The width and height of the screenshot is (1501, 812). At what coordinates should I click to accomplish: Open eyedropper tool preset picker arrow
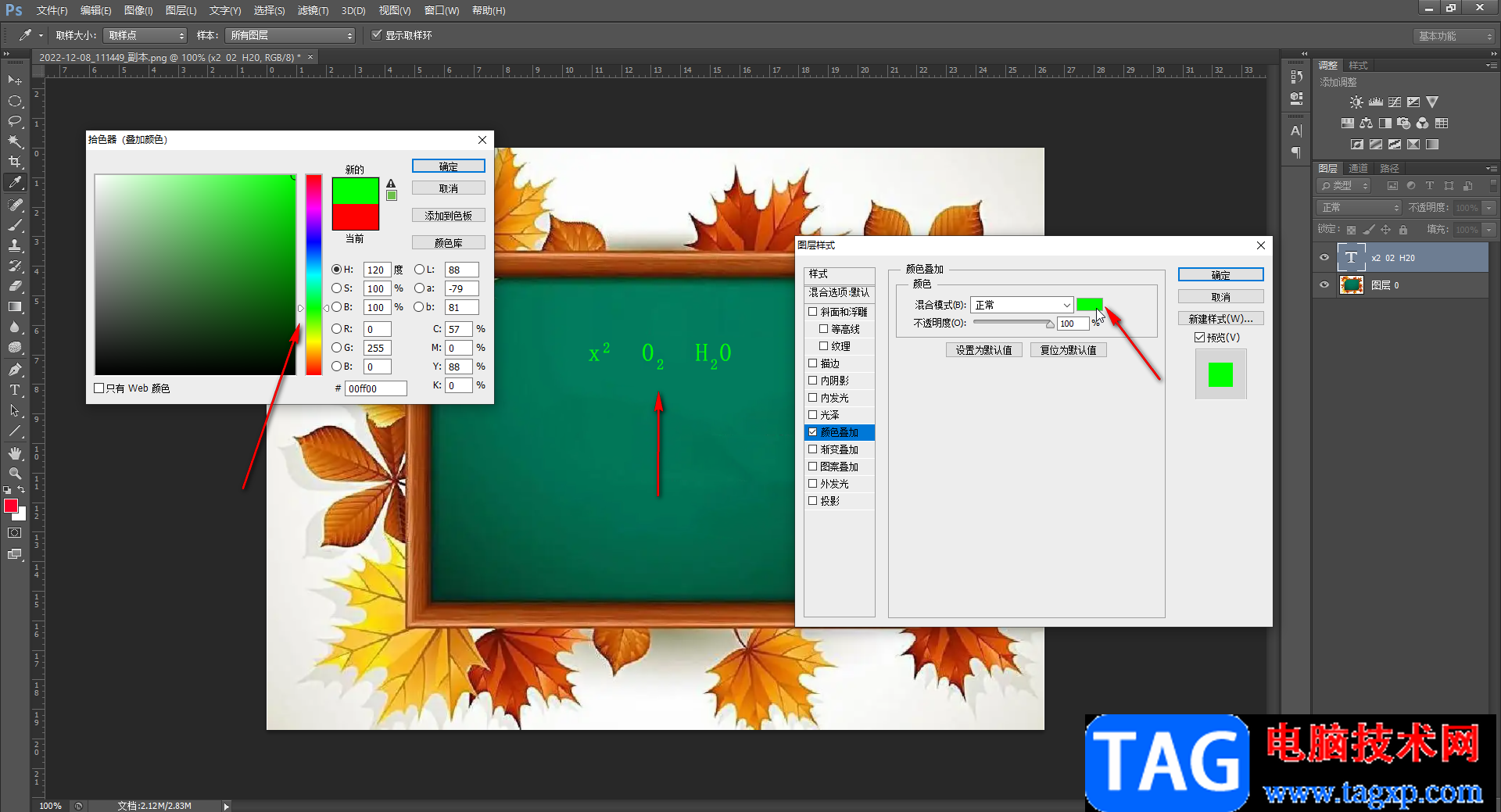[41, 35]
